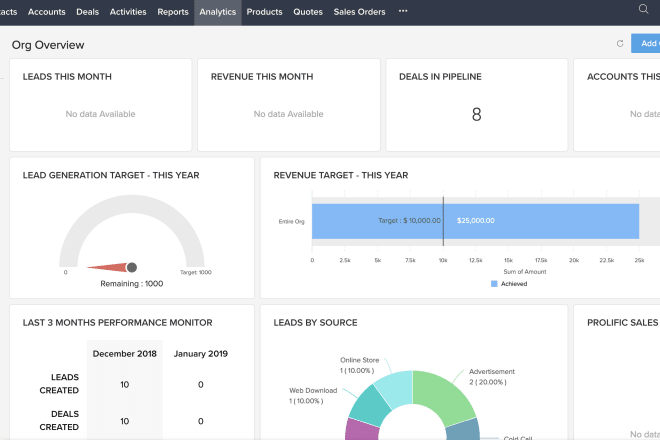Select the teal Web Download donut segment
This screenshot has height=440, width=660.
(x=369, y=404)
